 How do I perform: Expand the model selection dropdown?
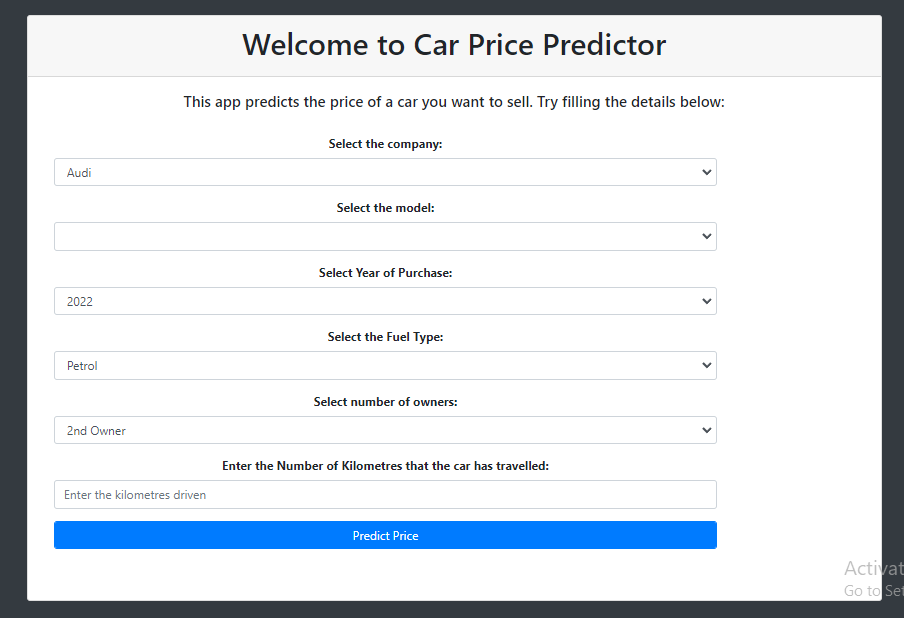(385, 236)
